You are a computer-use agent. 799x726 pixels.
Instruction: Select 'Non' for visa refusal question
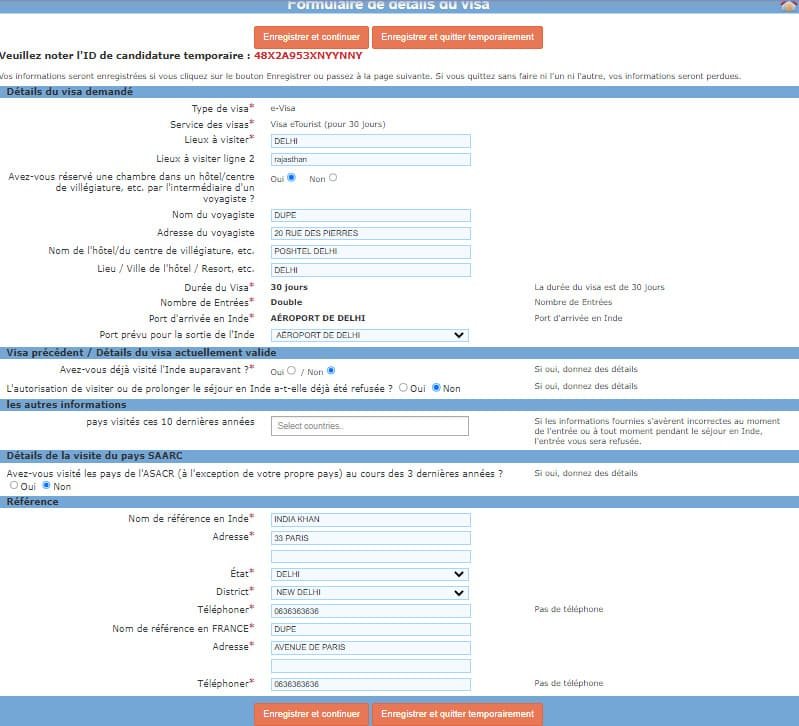pos(436,388)
